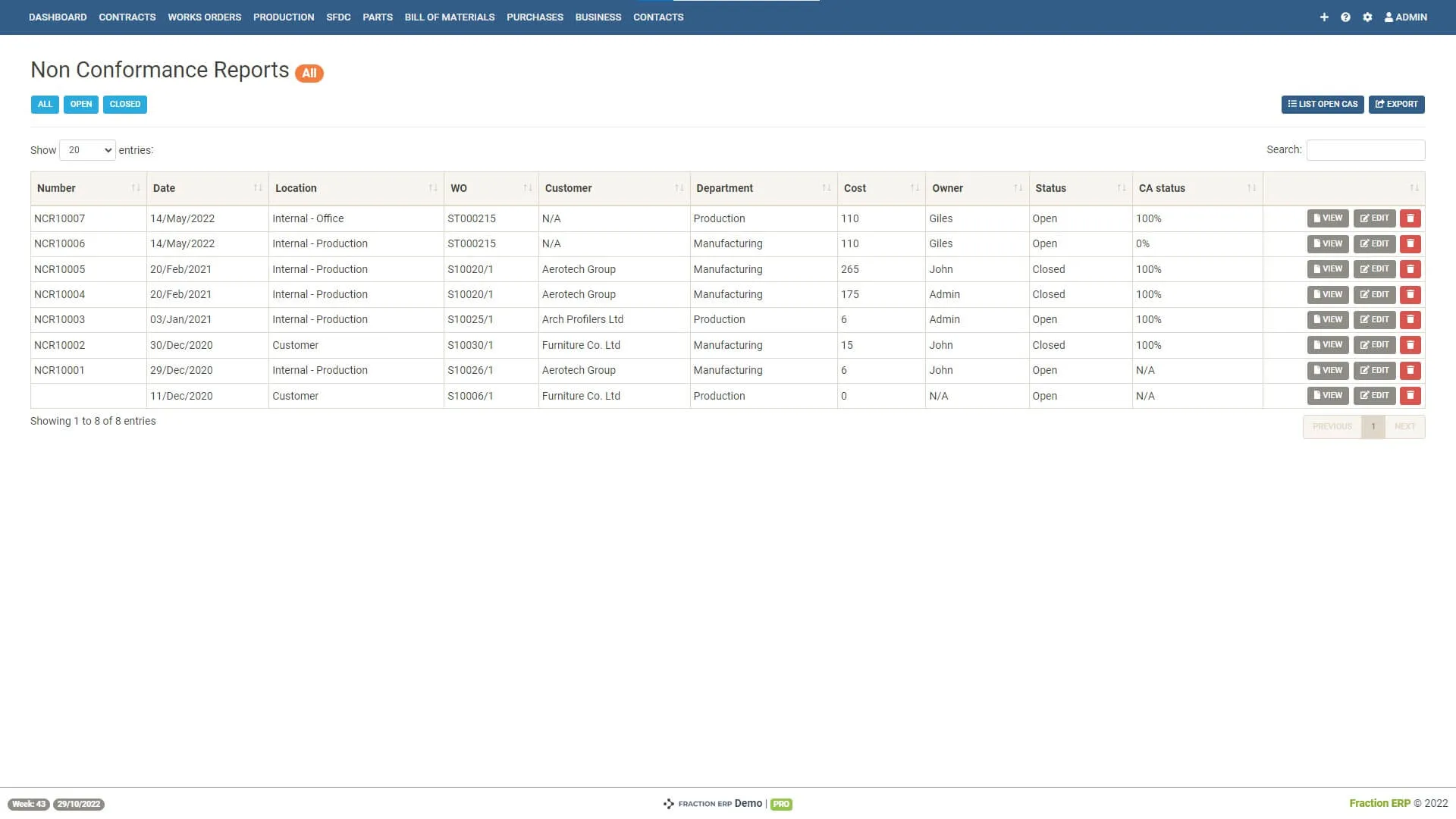Edit NCR10005 report
Image resolution: width=1456 pixels, height=819 pixels.
tap(1374, 269)
